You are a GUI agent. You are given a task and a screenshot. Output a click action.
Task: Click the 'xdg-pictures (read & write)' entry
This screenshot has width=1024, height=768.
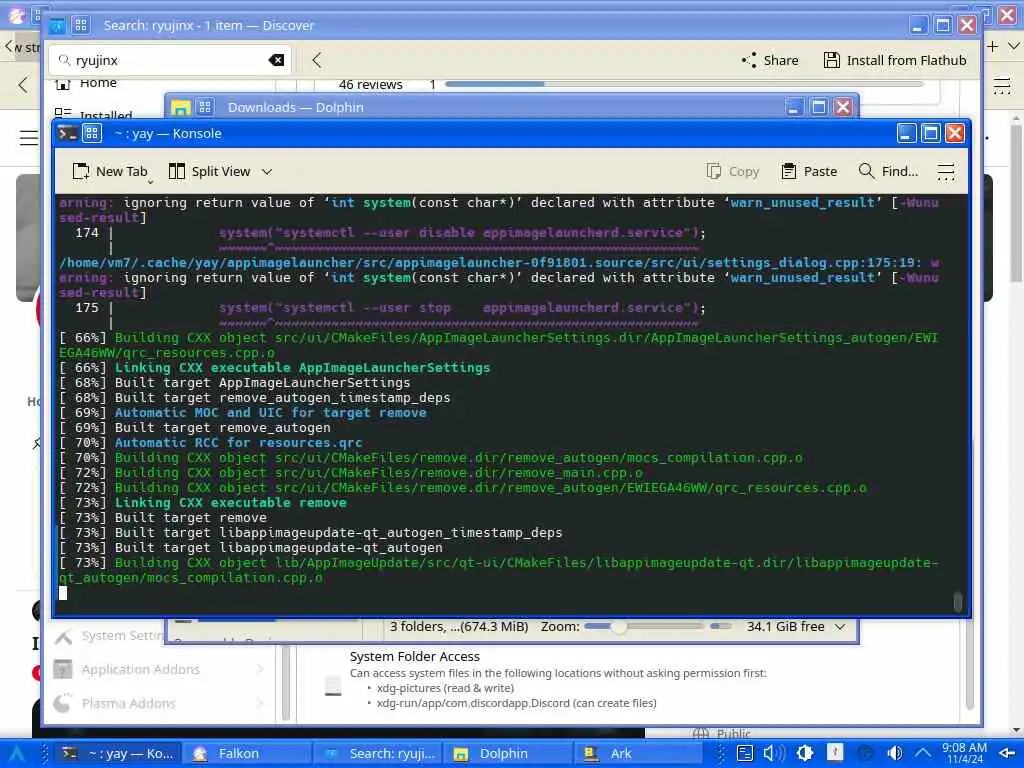tap(445, 688)
